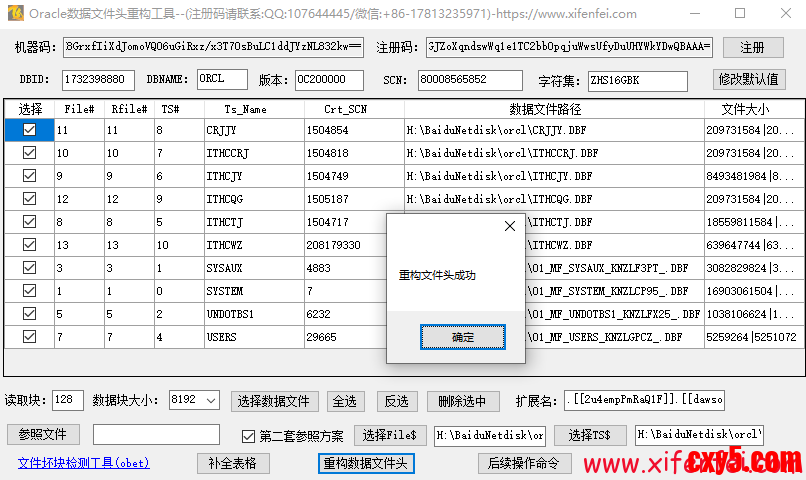Confirm the dialog with 确定 button
The width and height of the screenshot is (806, 480).
463,337
